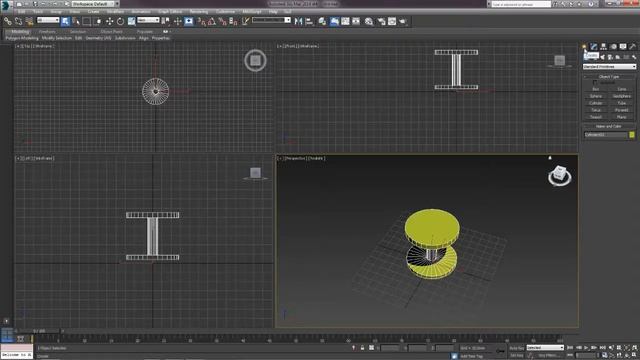Switch to the Motion command panel
The width and height of the screenshot is (640, 360).
click(613, 47)
